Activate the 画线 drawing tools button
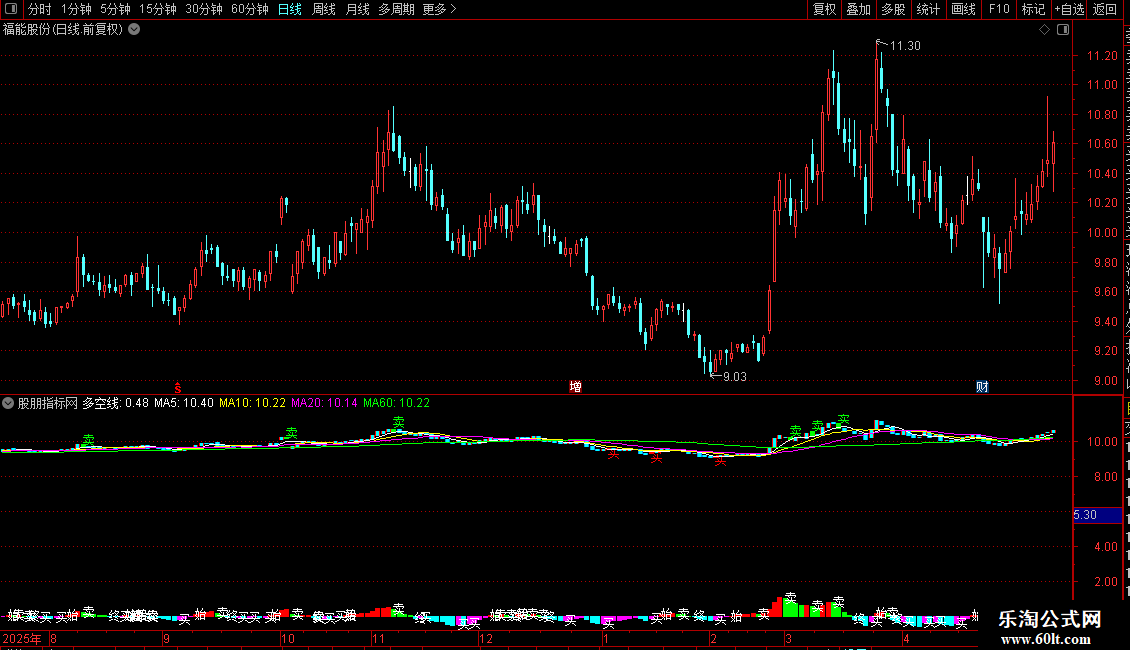Viewport: 1130px width, 650px height. [x=963, y=9]
